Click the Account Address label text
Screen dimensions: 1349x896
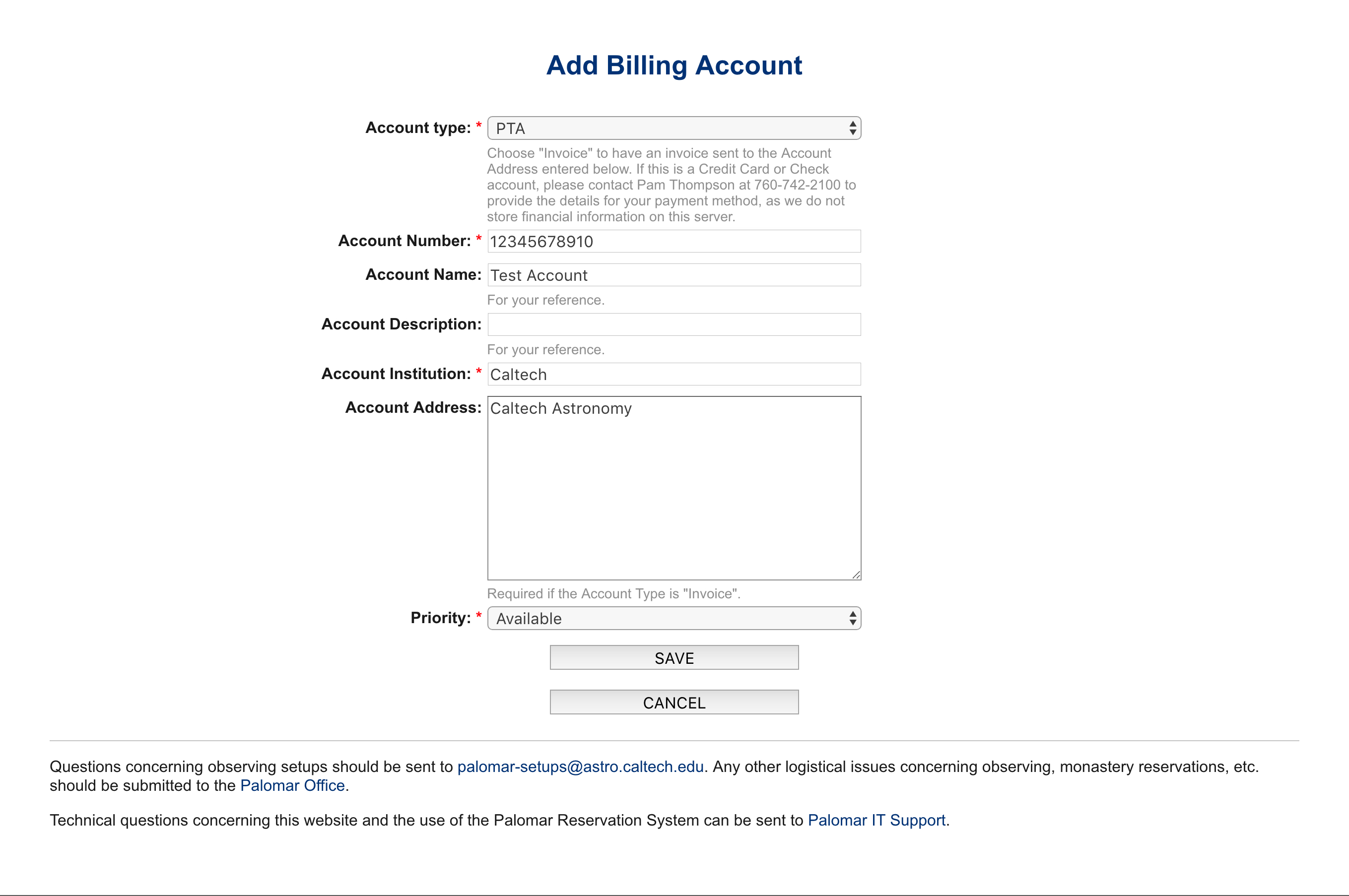[x=413, y=407]
